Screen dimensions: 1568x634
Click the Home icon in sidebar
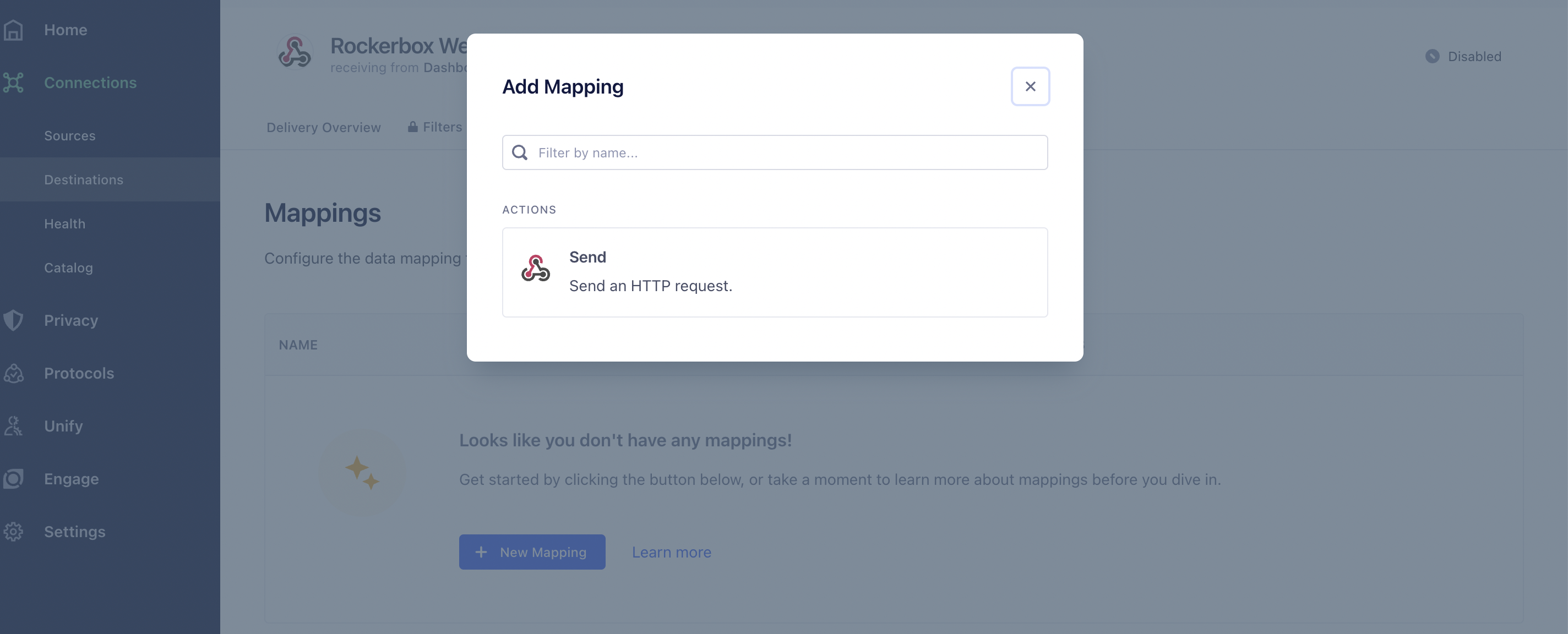point(13,30)
